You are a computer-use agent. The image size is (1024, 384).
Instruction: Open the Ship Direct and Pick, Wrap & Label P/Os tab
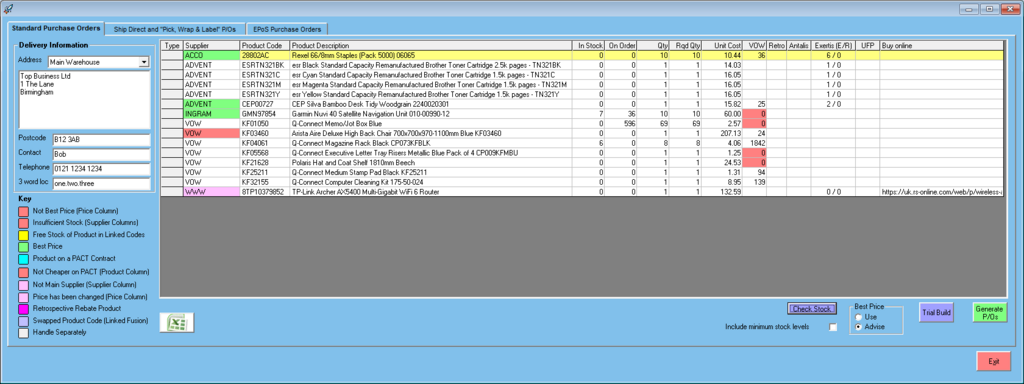pos(175,29)
